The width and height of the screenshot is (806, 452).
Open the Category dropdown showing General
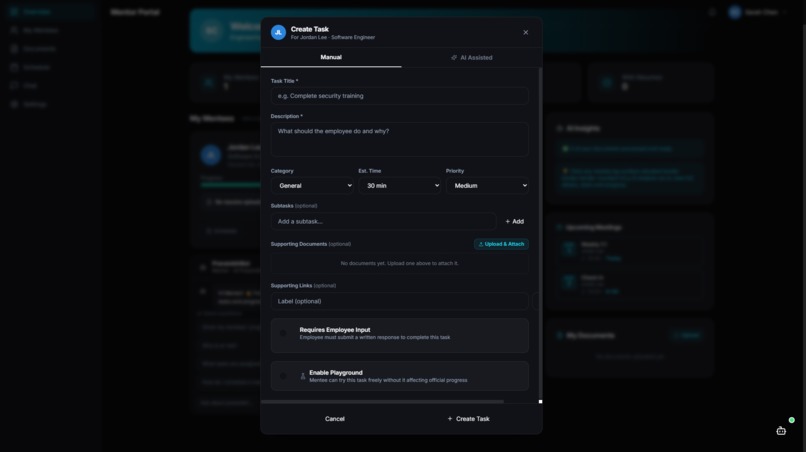coord(312,186)
